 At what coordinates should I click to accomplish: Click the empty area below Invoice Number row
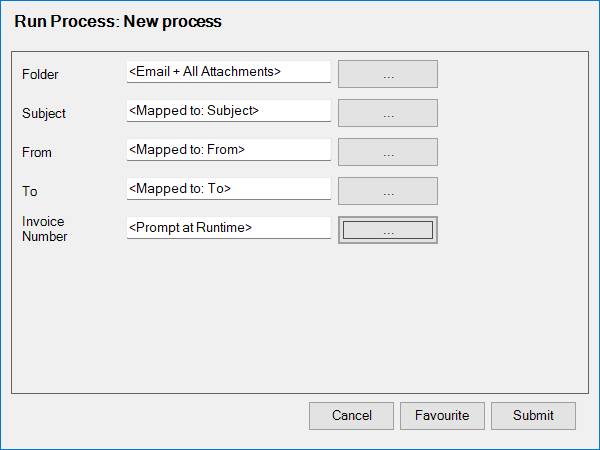click(300, 320)
